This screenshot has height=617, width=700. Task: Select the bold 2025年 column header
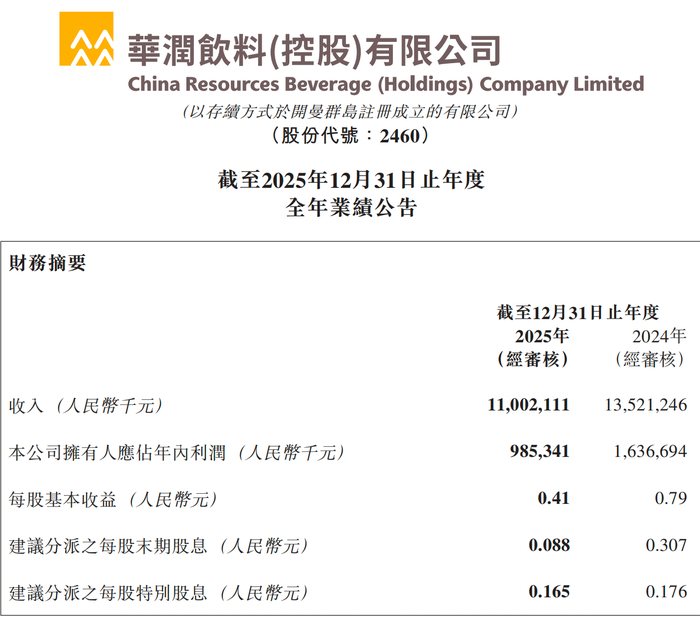pyautogui.click(x=542, y=335)
